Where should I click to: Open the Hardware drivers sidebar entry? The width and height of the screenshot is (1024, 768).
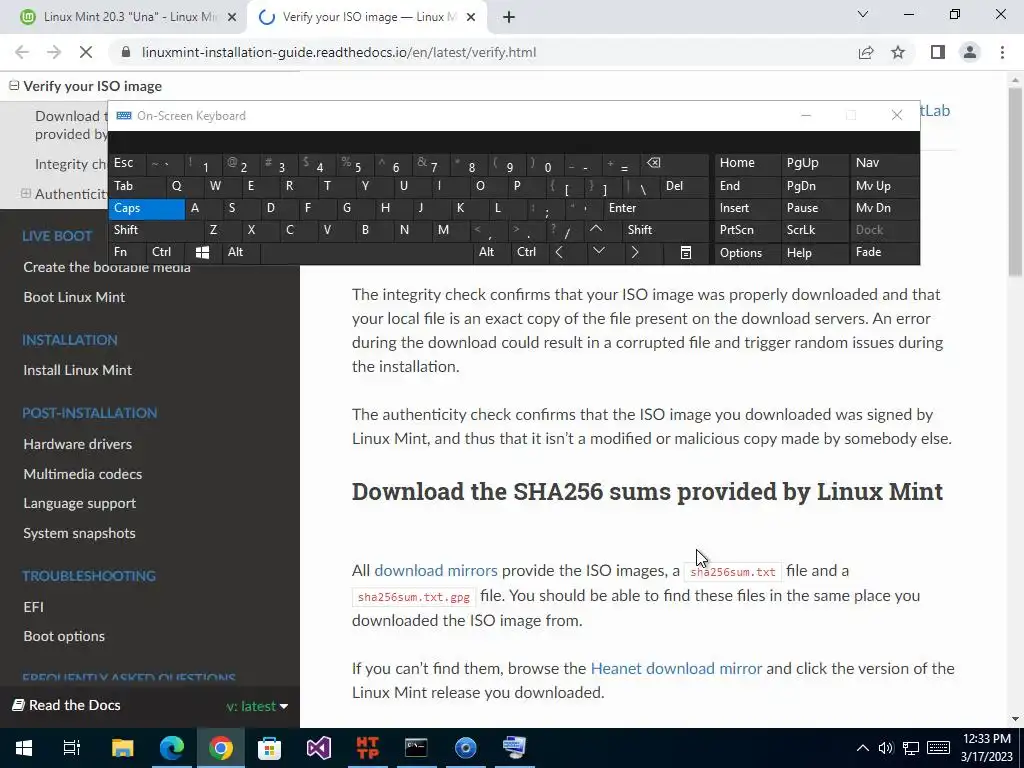click(77, 444)
